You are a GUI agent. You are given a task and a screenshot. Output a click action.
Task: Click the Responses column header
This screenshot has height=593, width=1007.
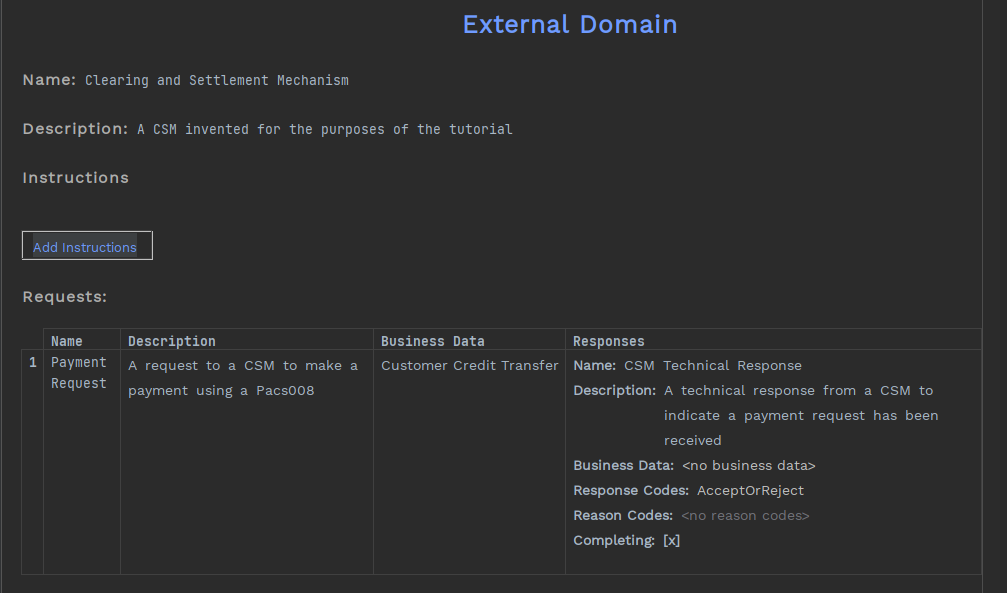(x=608, y=341)
